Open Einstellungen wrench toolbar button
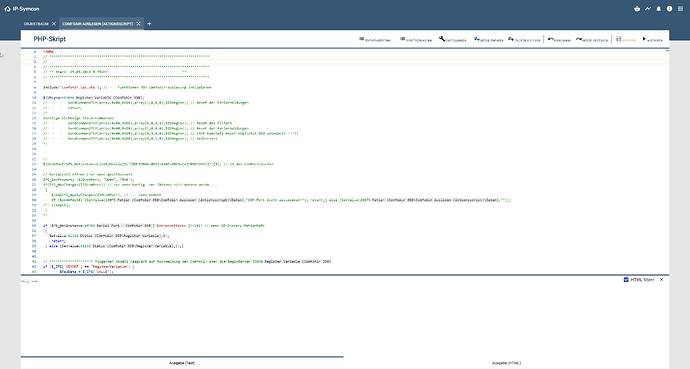This screenshot has height=369, width=690. [452, 39]
